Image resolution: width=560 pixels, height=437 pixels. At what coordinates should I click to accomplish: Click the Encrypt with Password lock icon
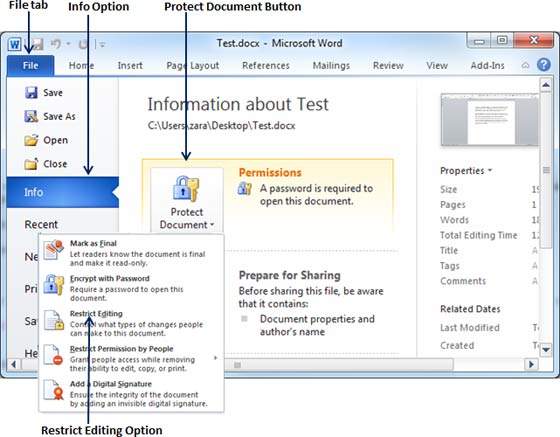tap(54, 285)
